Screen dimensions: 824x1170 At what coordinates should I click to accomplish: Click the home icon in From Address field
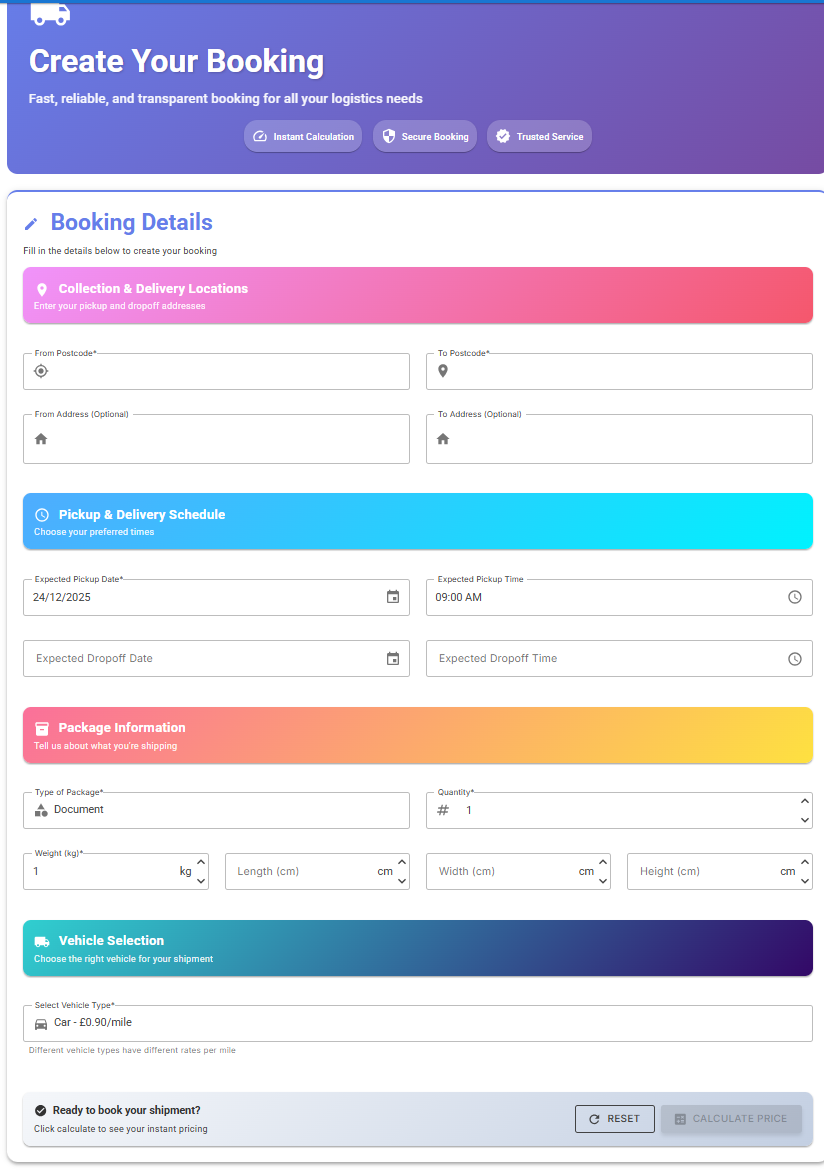coord(40,439)
